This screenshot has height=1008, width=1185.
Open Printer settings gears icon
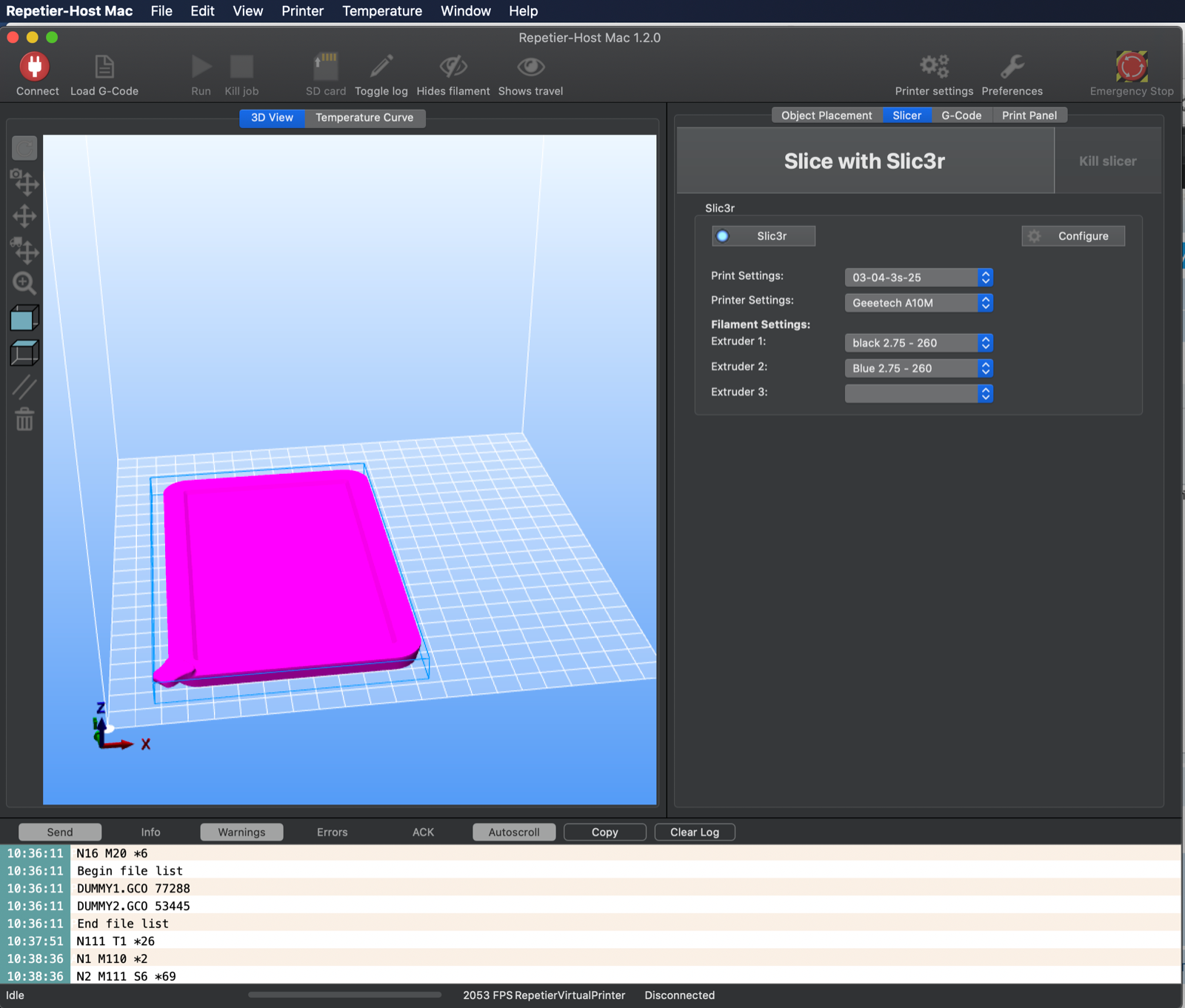pyautogui.click(x=934, y=67)
